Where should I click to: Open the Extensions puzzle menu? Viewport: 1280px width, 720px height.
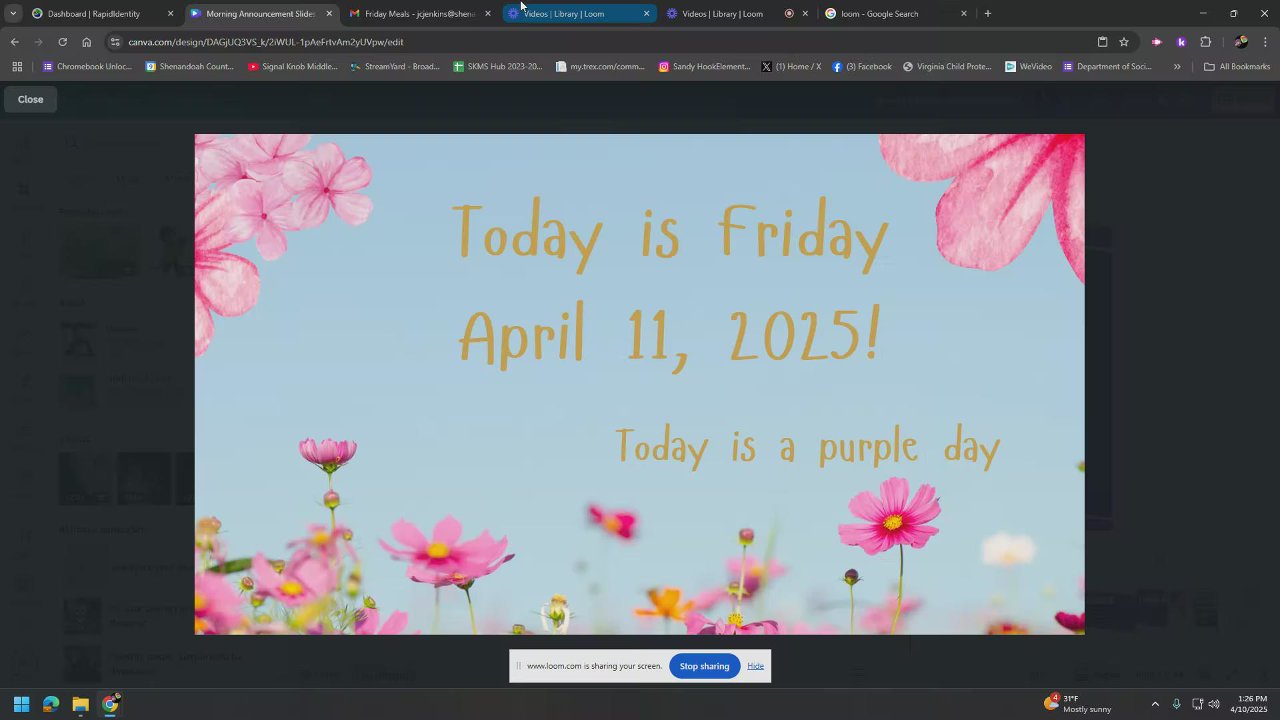1205,42
